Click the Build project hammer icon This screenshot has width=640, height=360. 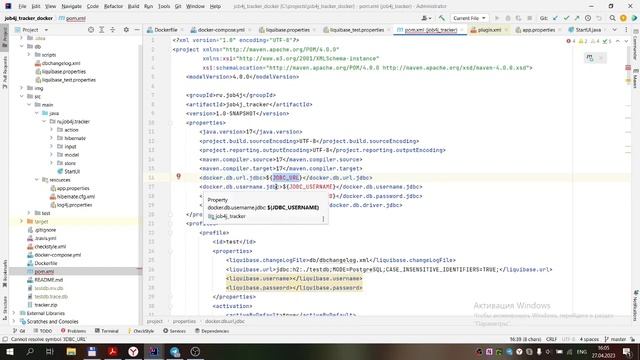(442, 18)
